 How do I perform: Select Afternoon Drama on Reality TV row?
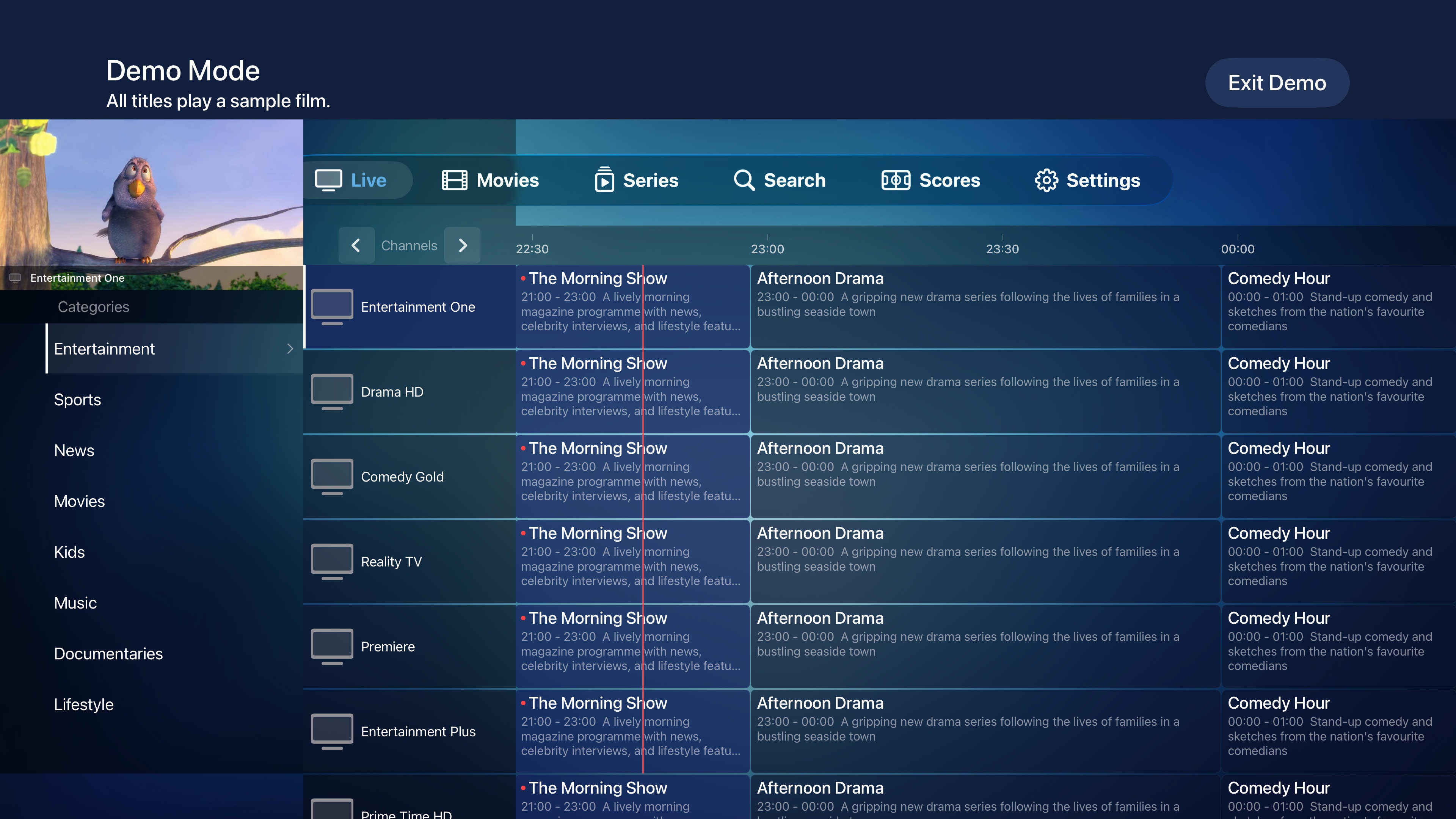click(x=985, y=561)
